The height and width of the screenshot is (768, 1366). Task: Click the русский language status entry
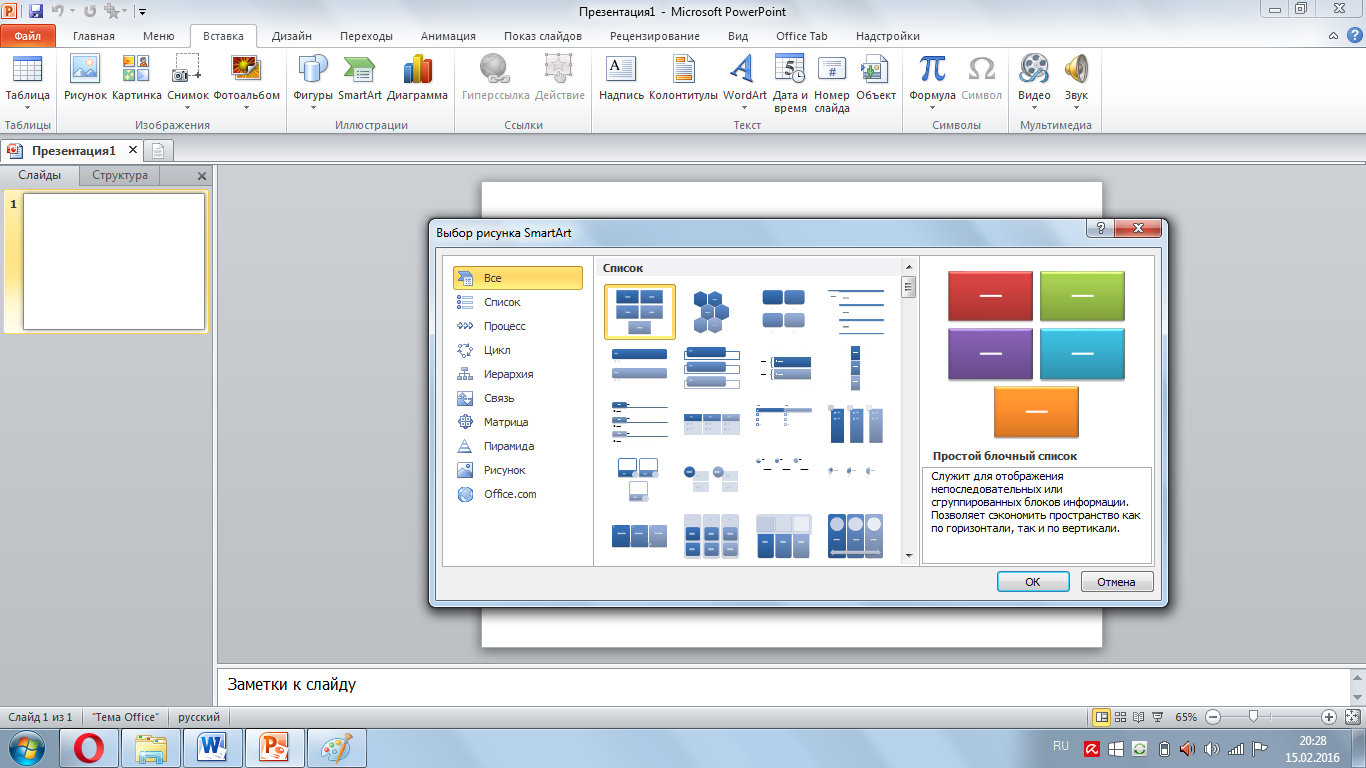click(x=199, y=717)
